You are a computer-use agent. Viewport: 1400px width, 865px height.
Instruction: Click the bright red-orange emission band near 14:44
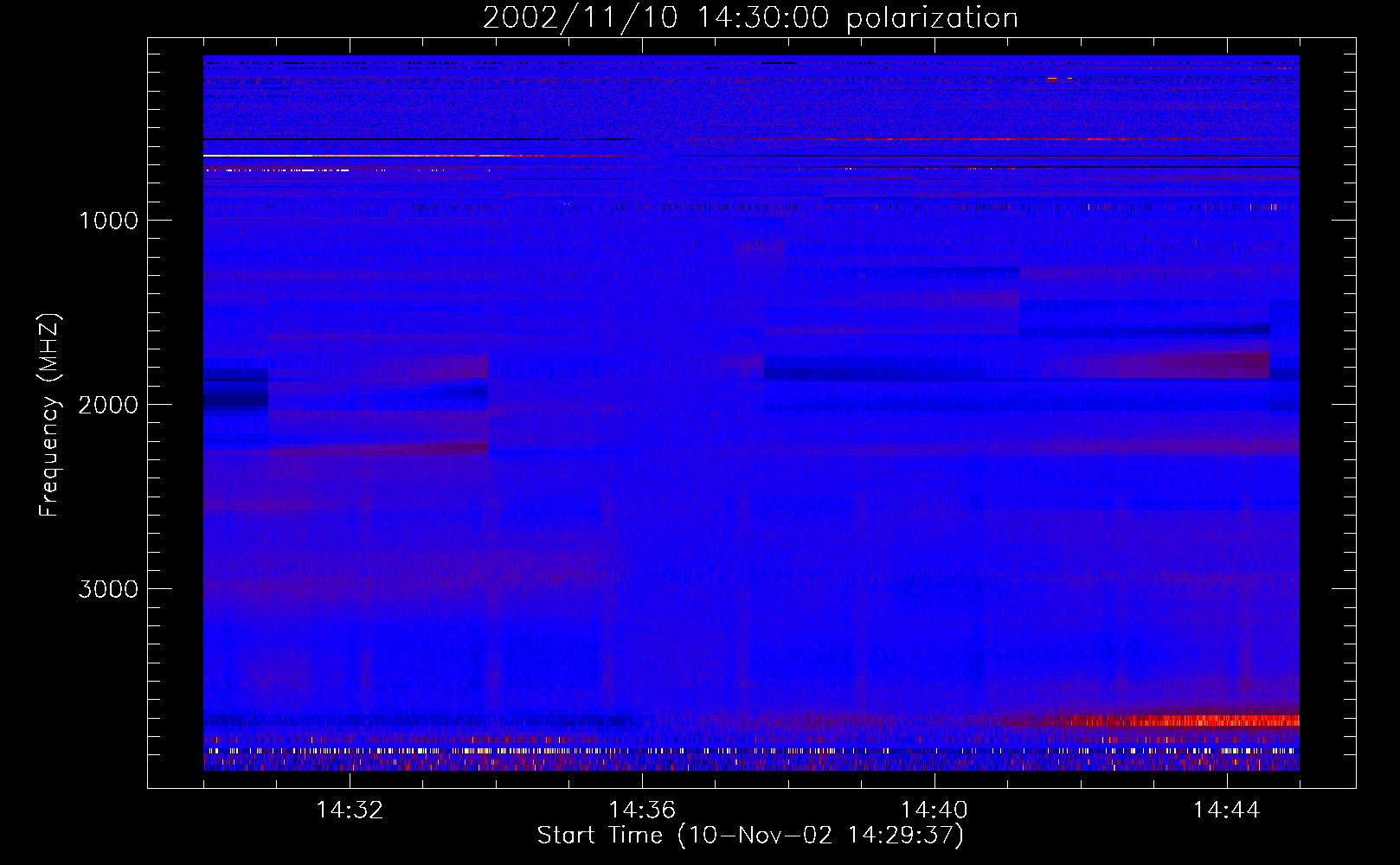pos(1172,720)
